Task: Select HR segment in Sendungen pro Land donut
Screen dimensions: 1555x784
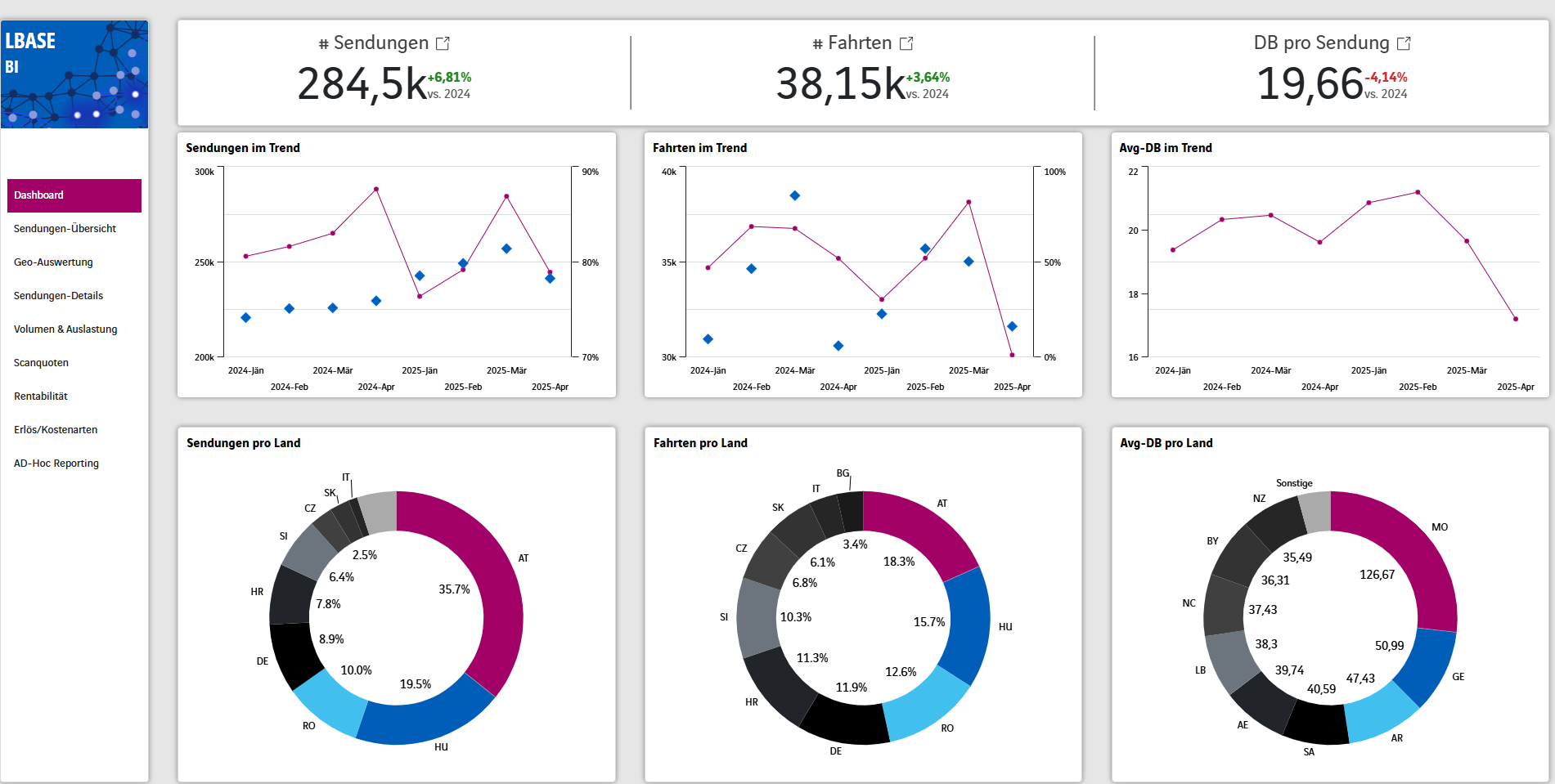Action: tap(290, 595)
